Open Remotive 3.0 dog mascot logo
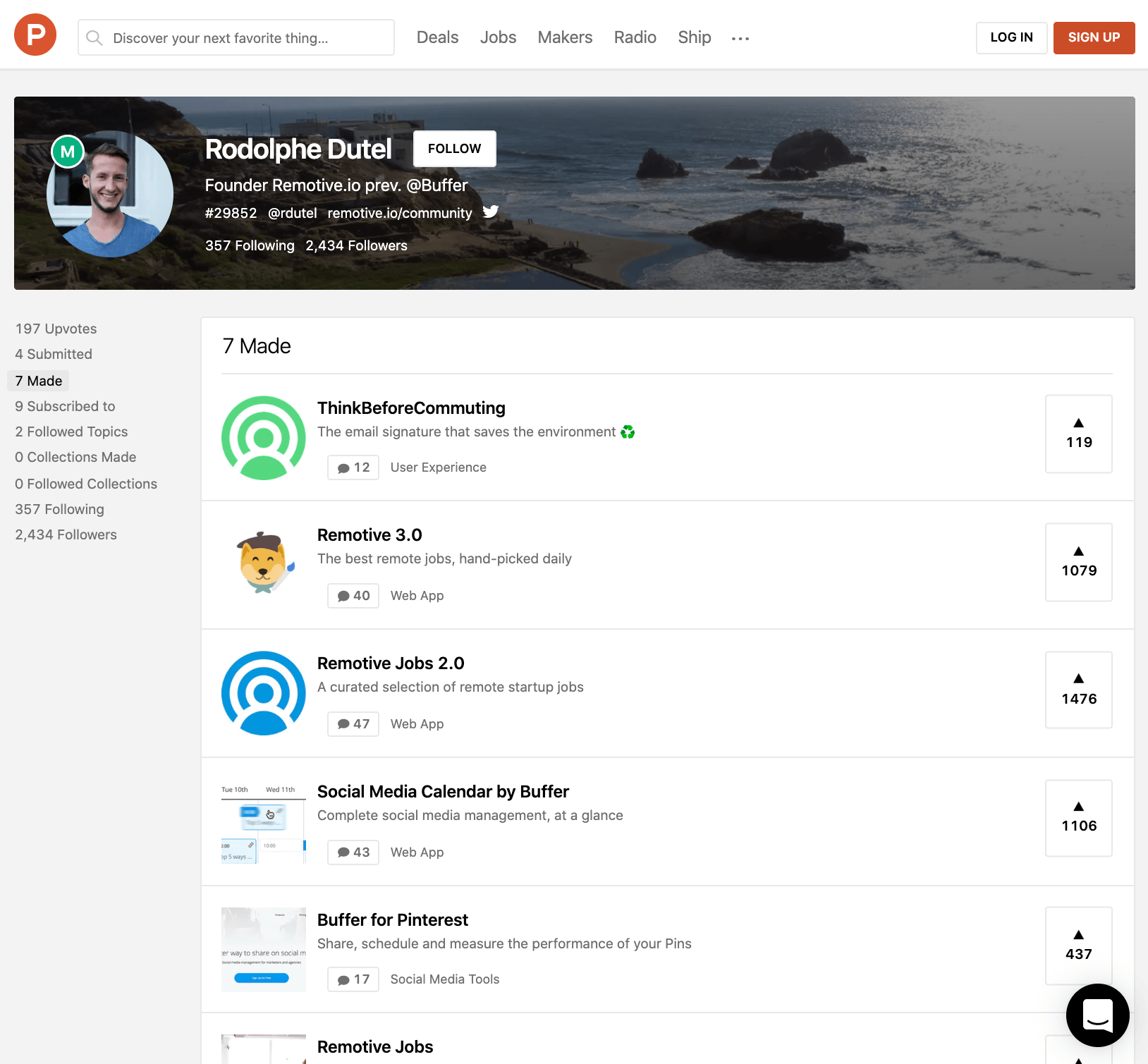Viewport: 1148px width, 1064px height. click(x=264, y=565)
